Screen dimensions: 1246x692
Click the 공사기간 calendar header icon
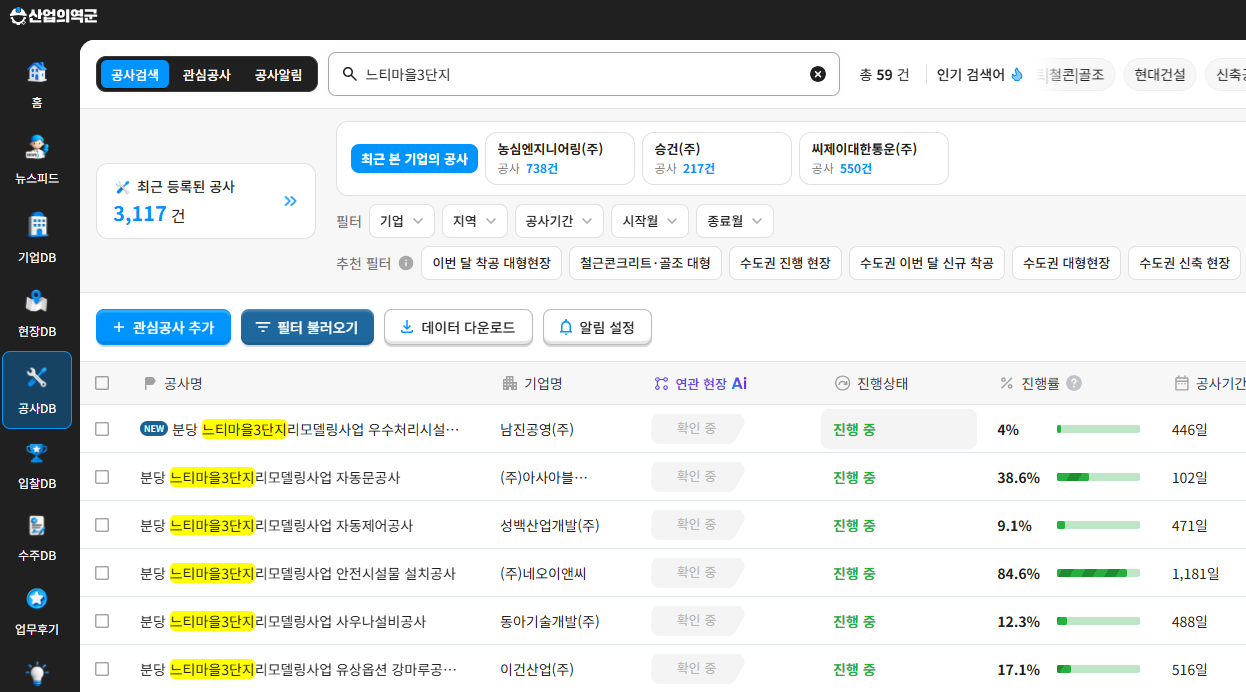point(1181,383)
